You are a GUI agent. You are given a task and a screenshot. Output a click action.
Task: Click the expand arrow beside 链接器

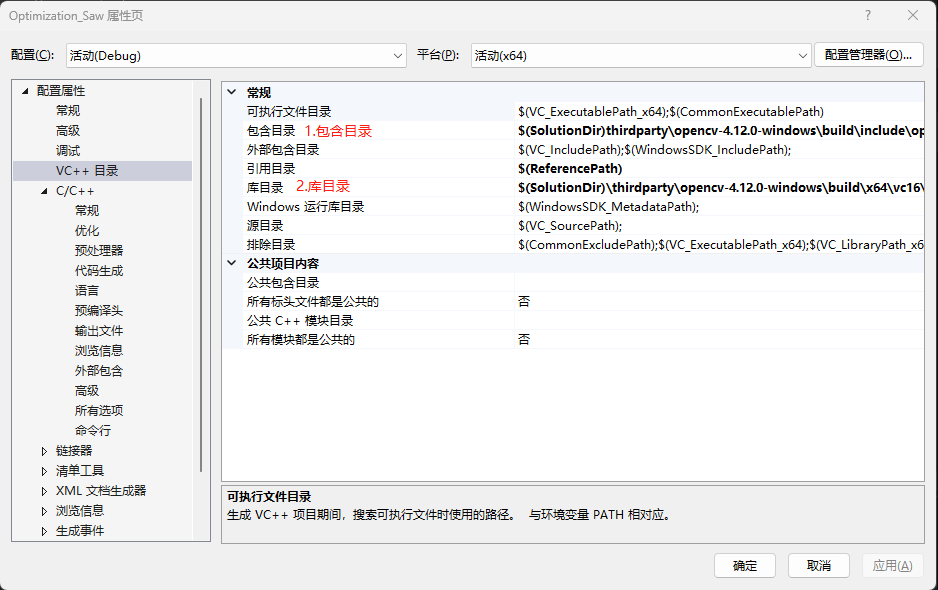44,451
